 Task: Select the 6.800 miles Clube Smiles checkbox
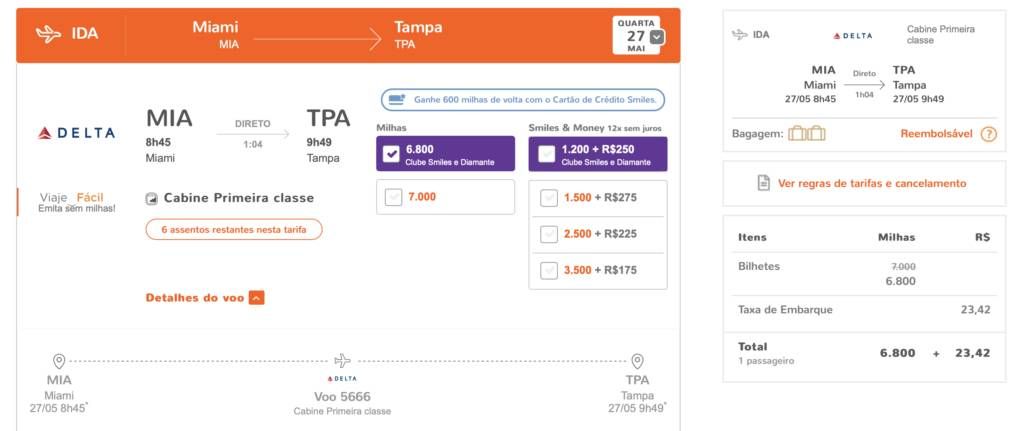tap(392, 154)
